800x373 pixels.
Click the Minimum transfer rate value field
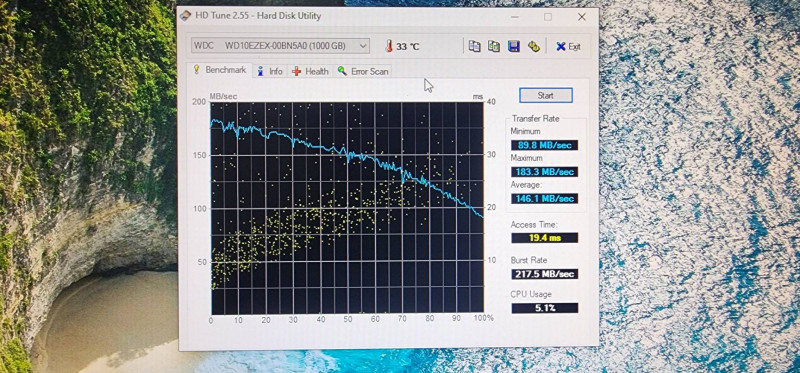click(x=544, y=145)
